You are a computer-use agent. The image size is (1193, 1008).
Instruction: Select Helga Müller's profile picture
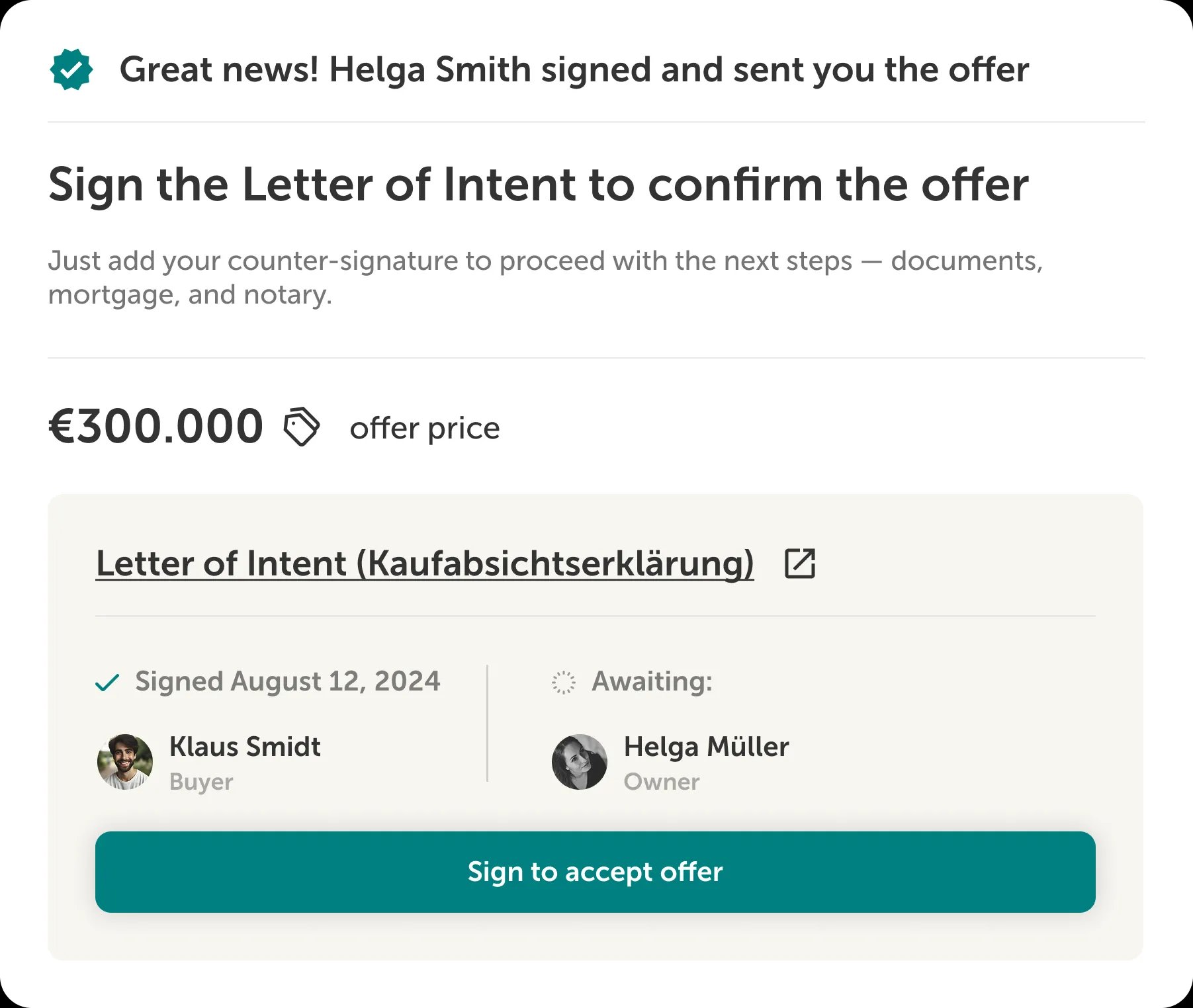tap(580, 762)
